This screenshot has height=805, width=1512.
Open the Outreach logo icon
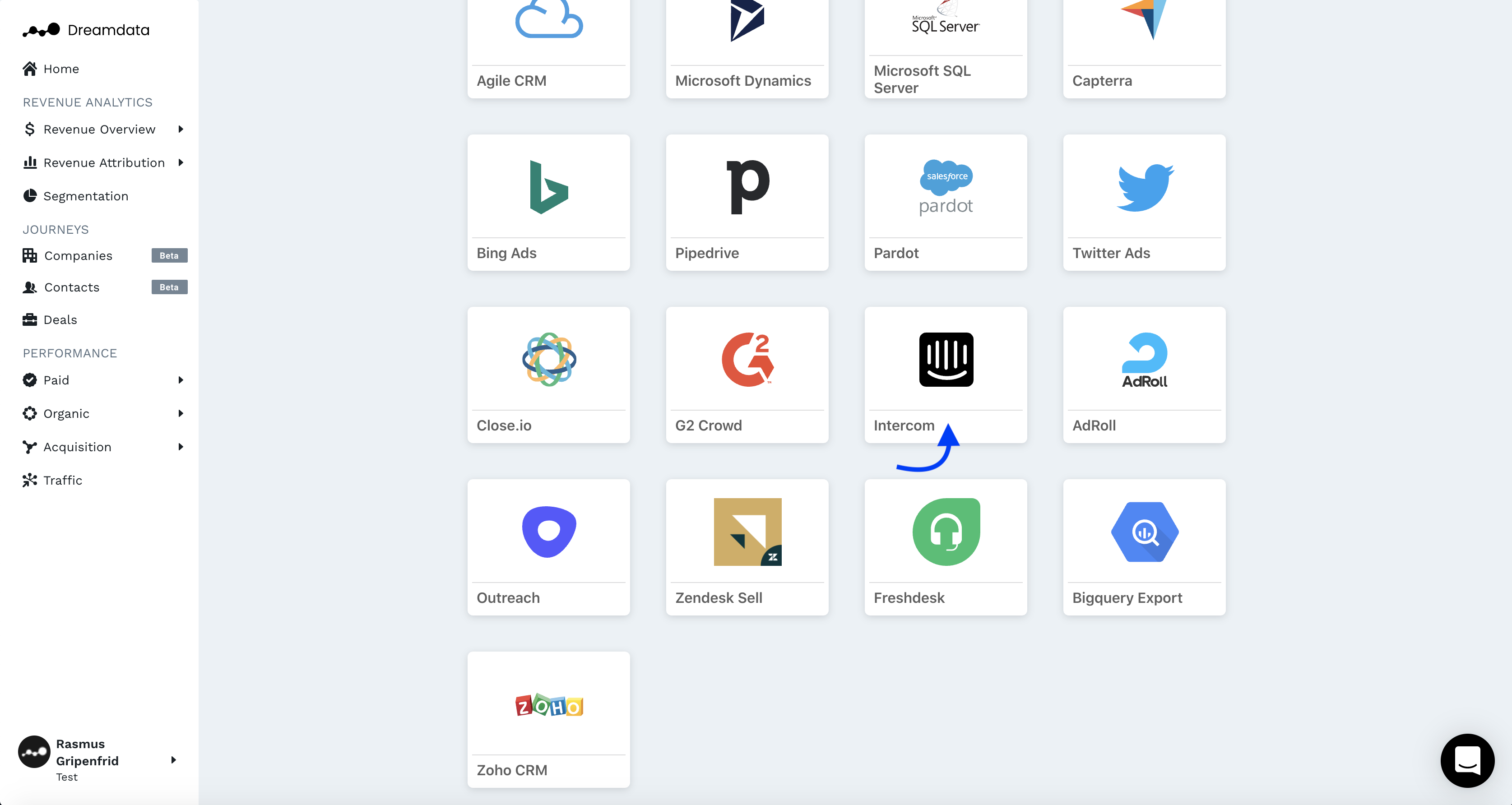tap(549, 532)
